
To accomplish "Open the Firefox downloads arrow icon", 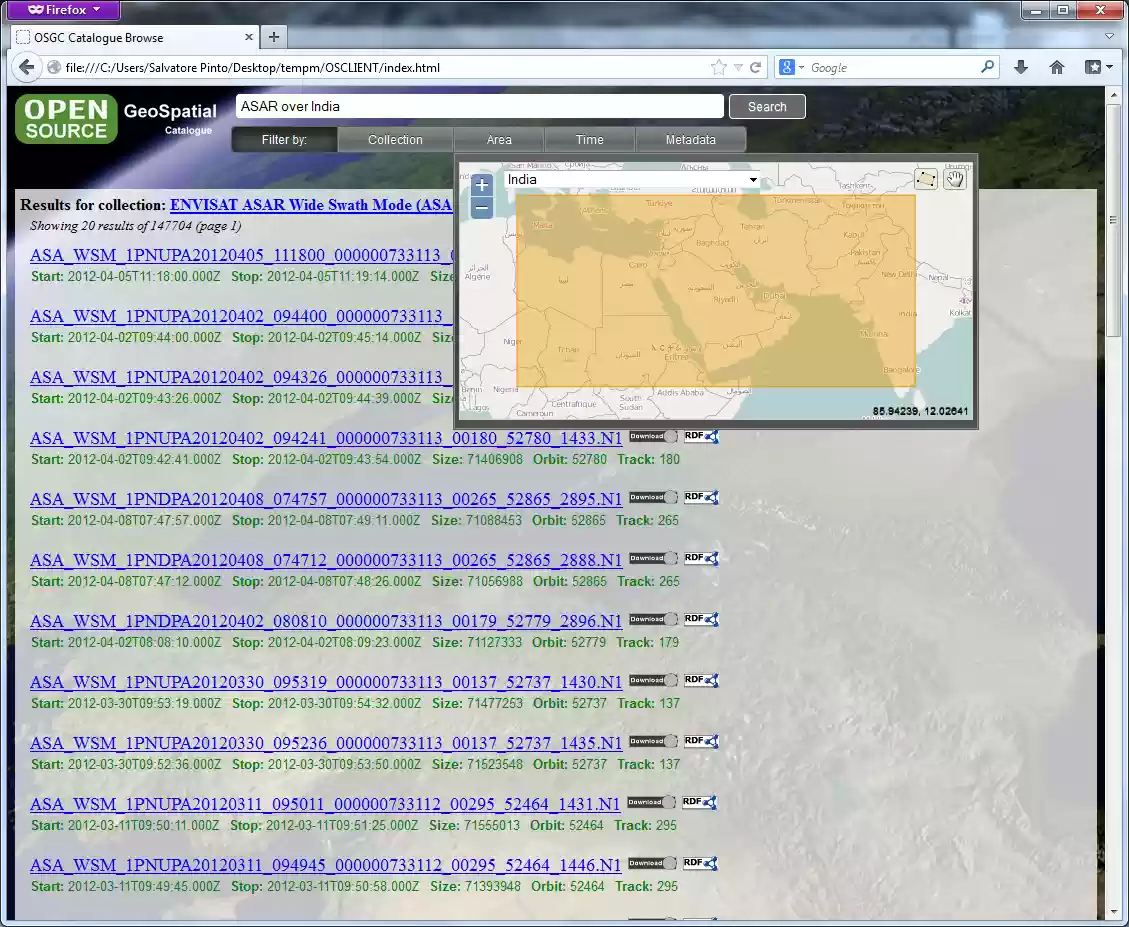I will (1020, 66).
